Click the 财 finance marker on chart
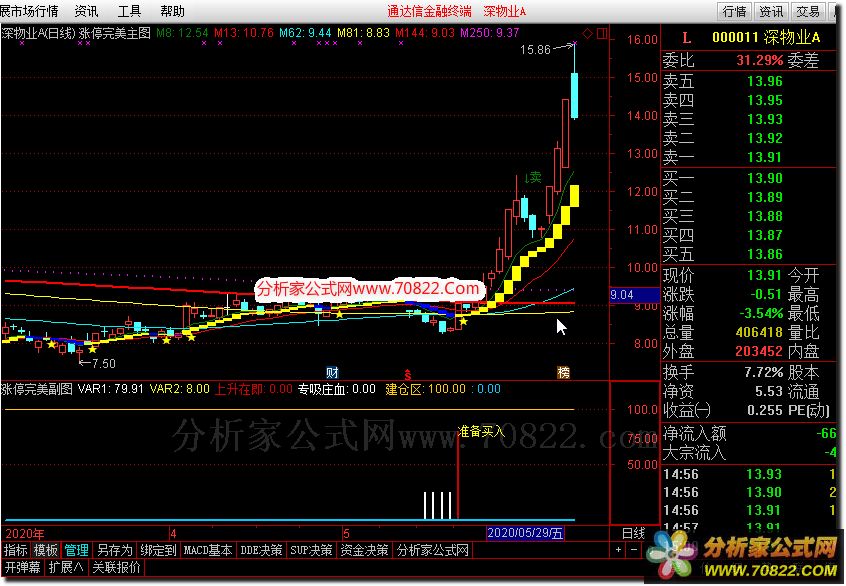The height and width of the screenshot is (586, 846). (x=332, y=372)
